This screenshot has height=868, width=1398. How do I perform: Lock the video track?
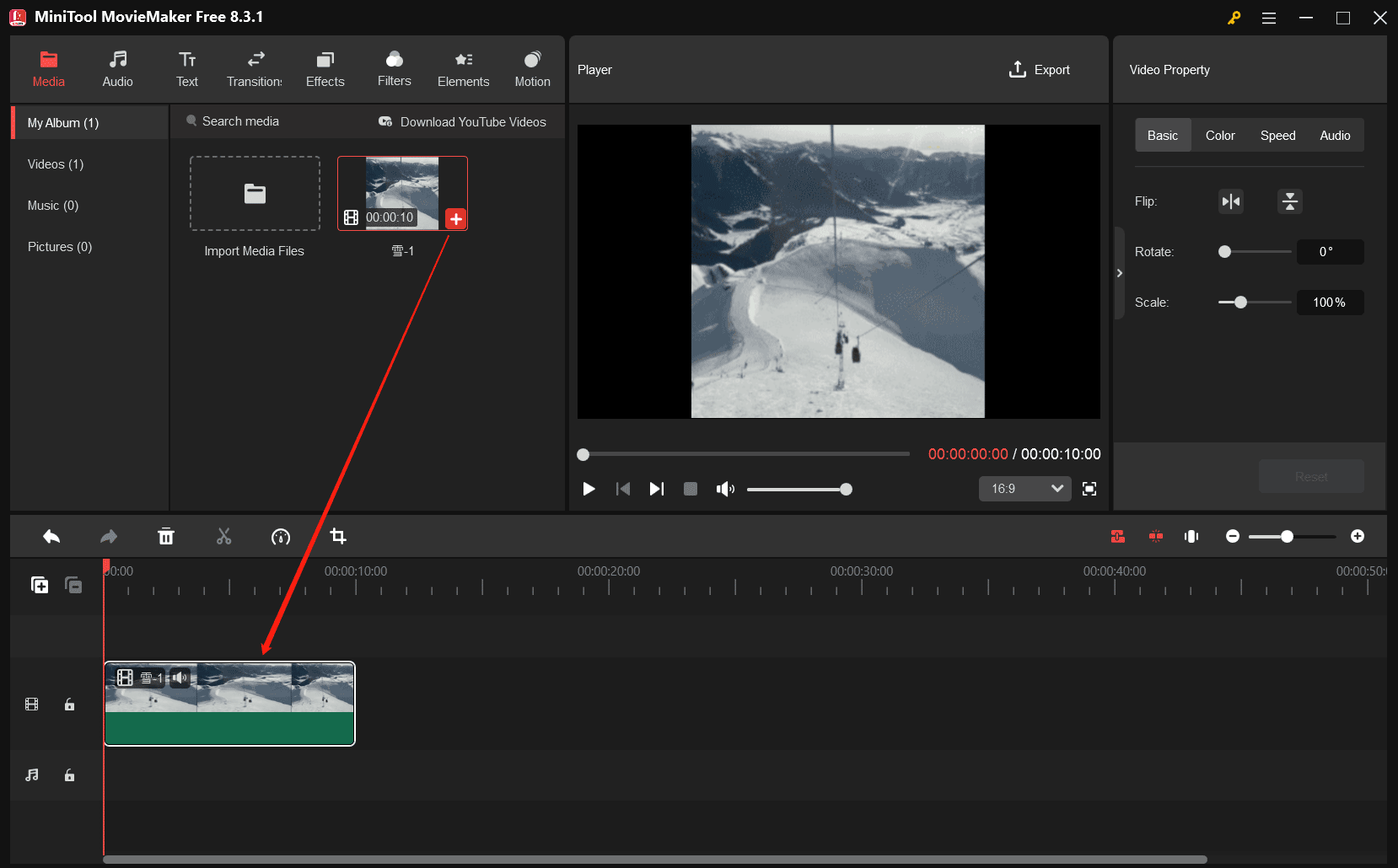pyautogui.click(x=70, y=705)
